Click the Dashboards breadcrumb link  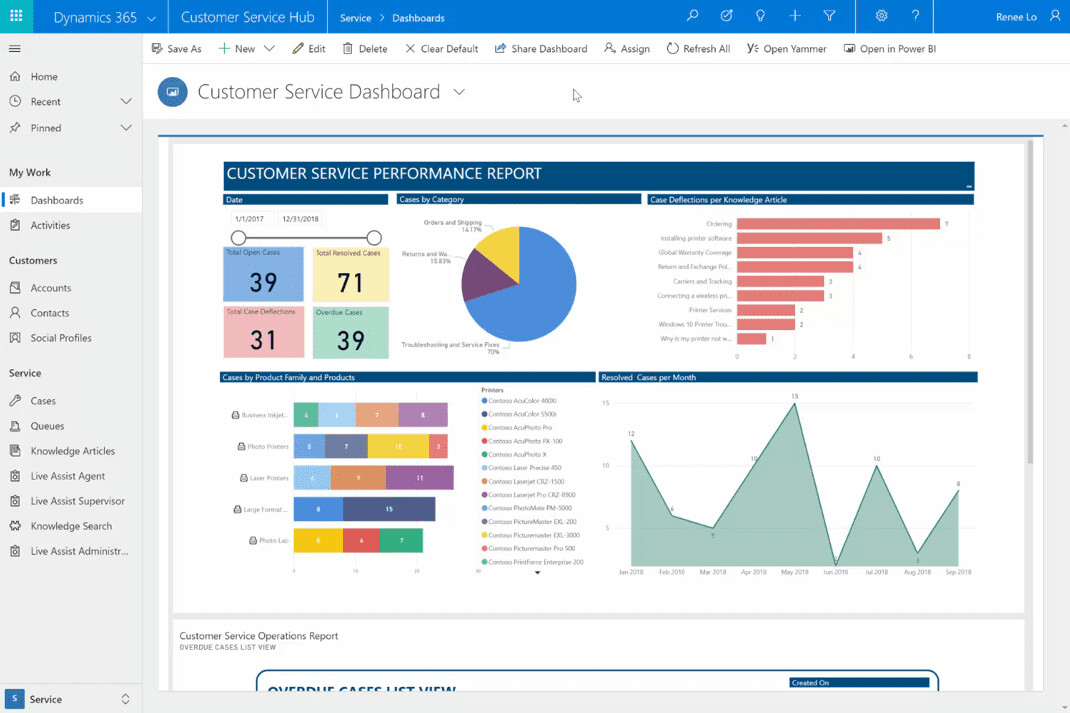418,18
